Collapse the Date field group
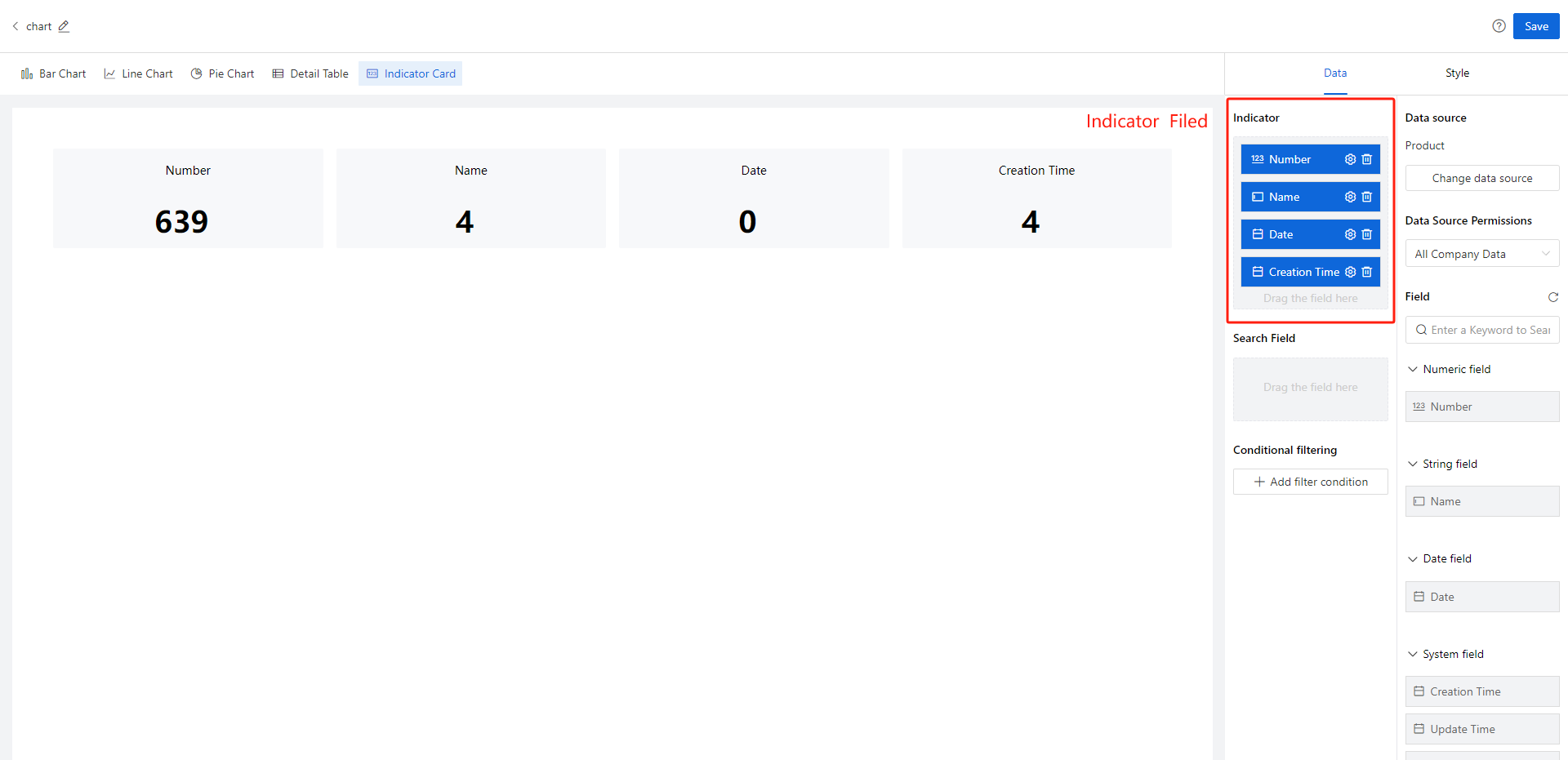The height and width of the screenshot is (760, 1568). [1412, 558]
